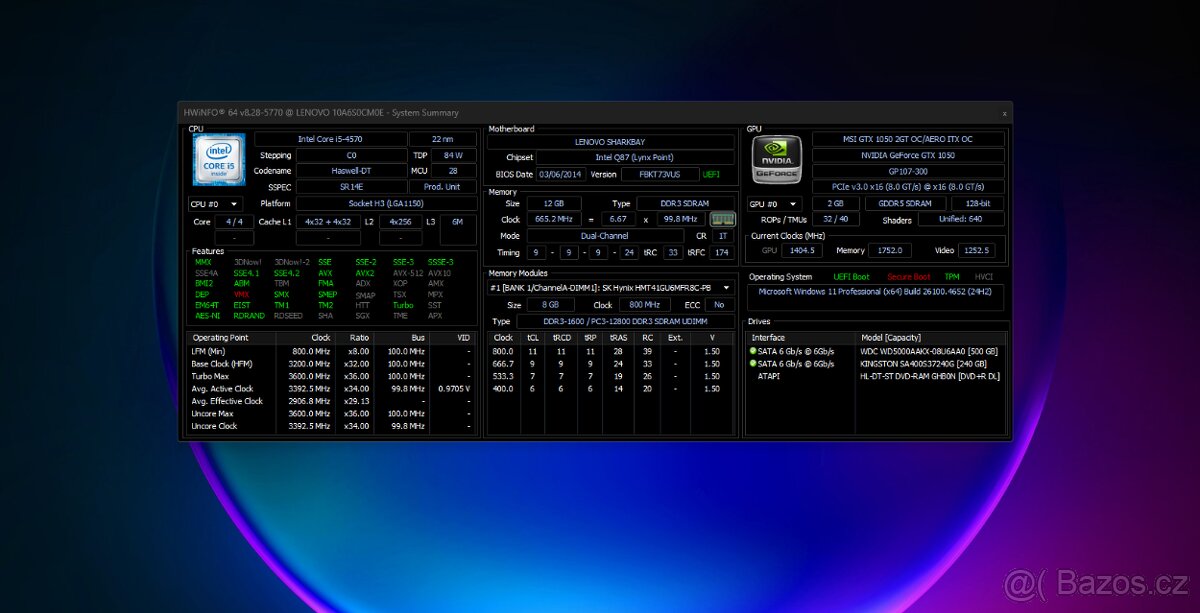Open the GPU #0 selector dropdown
Image resolution: width=1200 pixels, height=613 pixels.
click(x=774, y=204)
